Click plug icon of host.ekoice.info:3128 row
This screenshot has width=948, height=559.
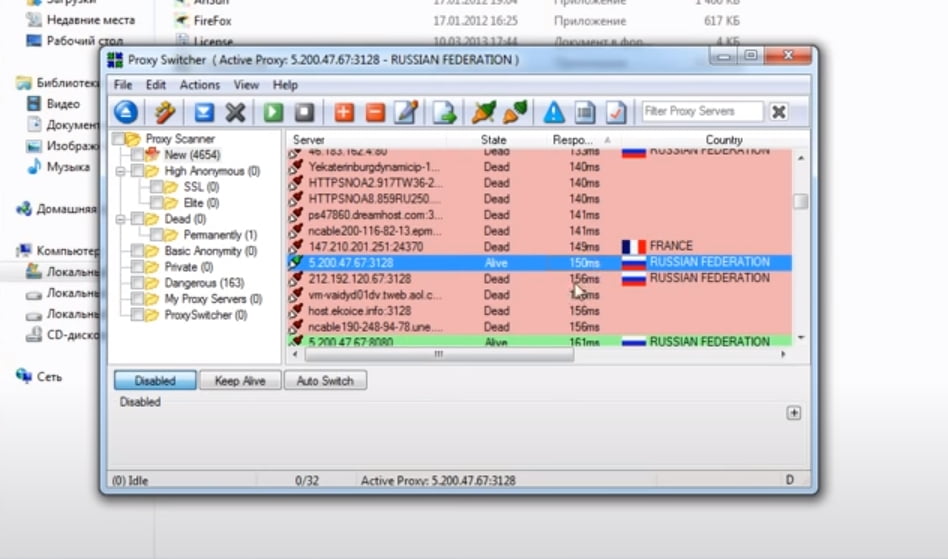coord(295,311)
